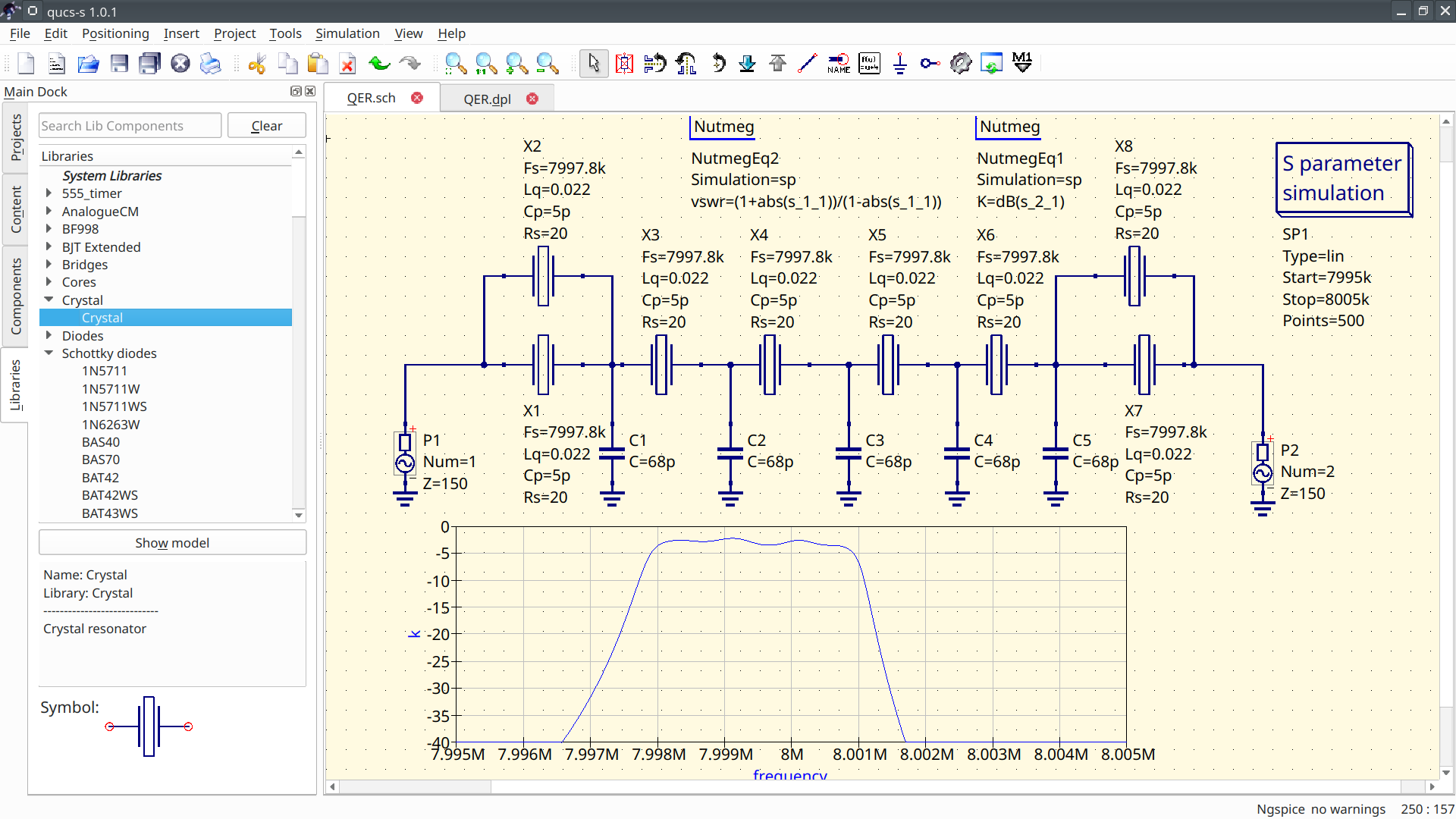Open the Insert menu
Image resolution: width=1456 pixels, height=819 pixels.
[x=182, y=33]
